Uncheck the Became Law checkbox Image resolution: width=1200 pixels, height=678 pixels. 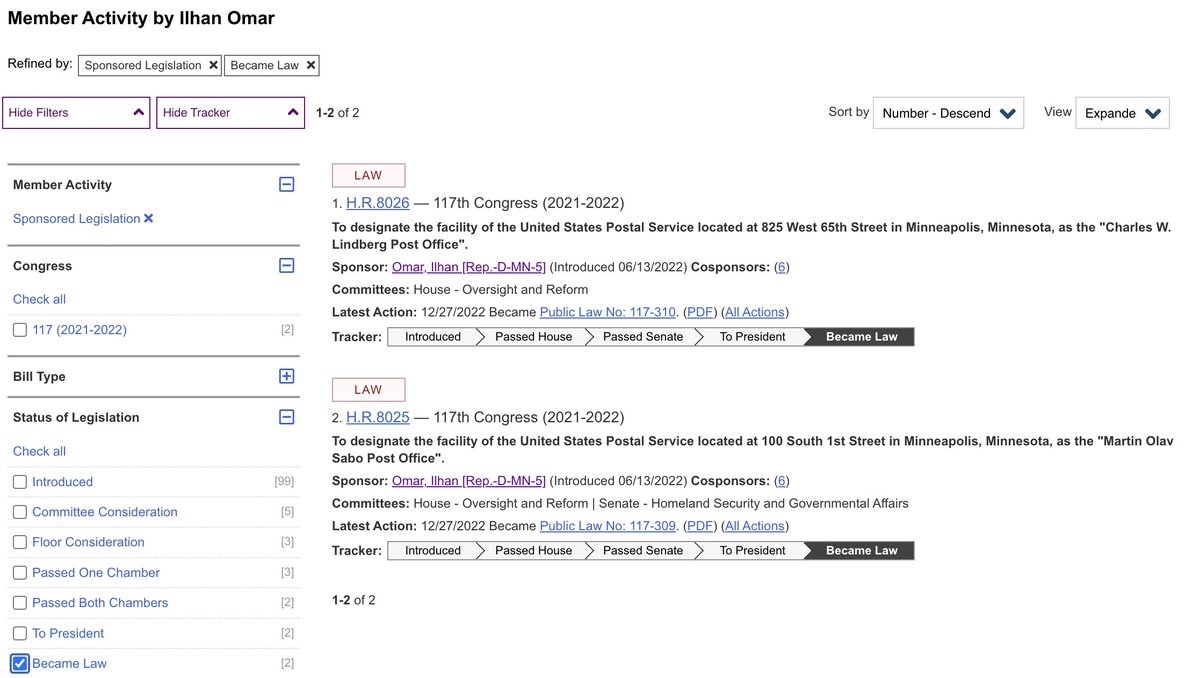tap(19, 662)
